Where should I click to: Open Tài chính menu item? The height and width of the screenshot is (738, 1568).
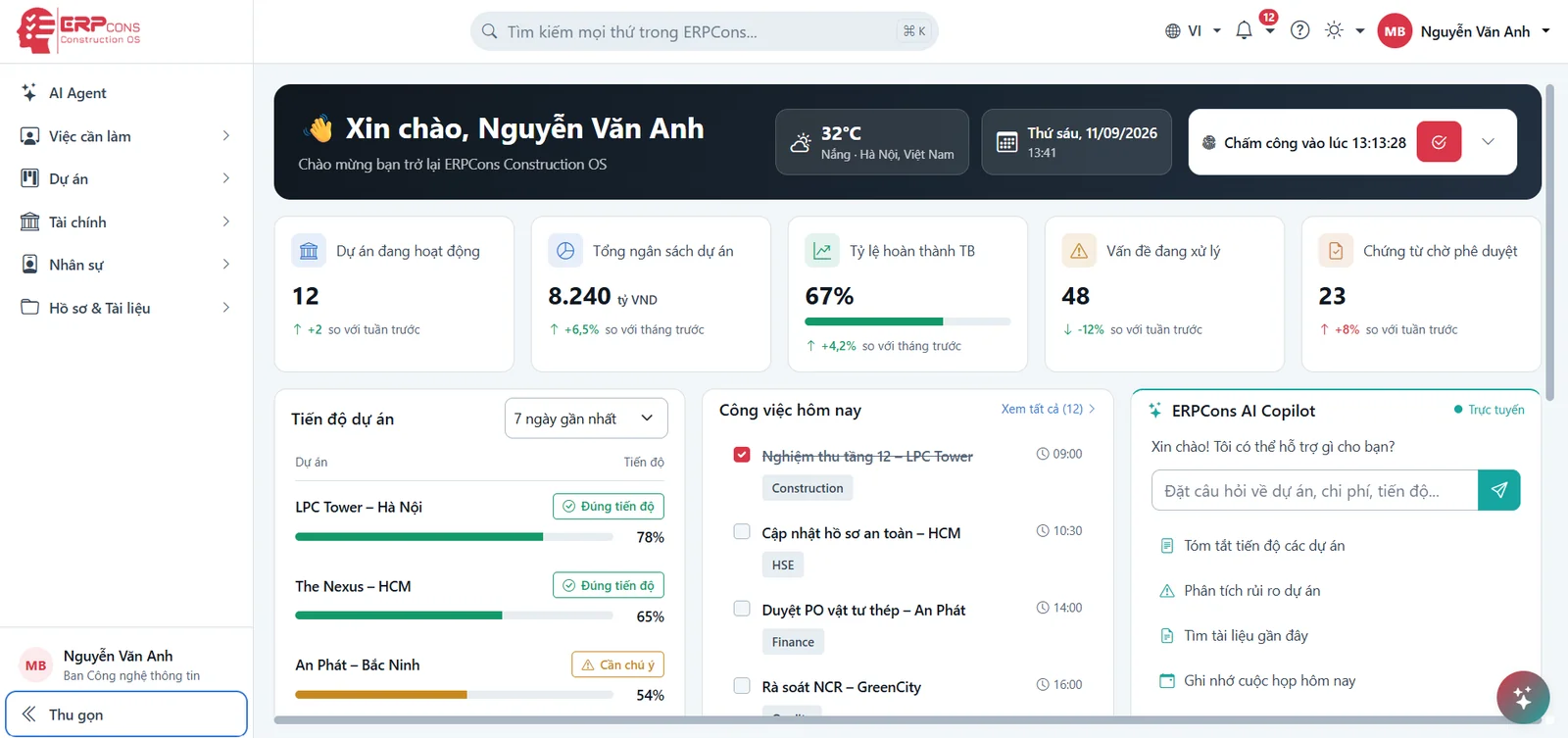pyautogui.click(x=126, y=221)
